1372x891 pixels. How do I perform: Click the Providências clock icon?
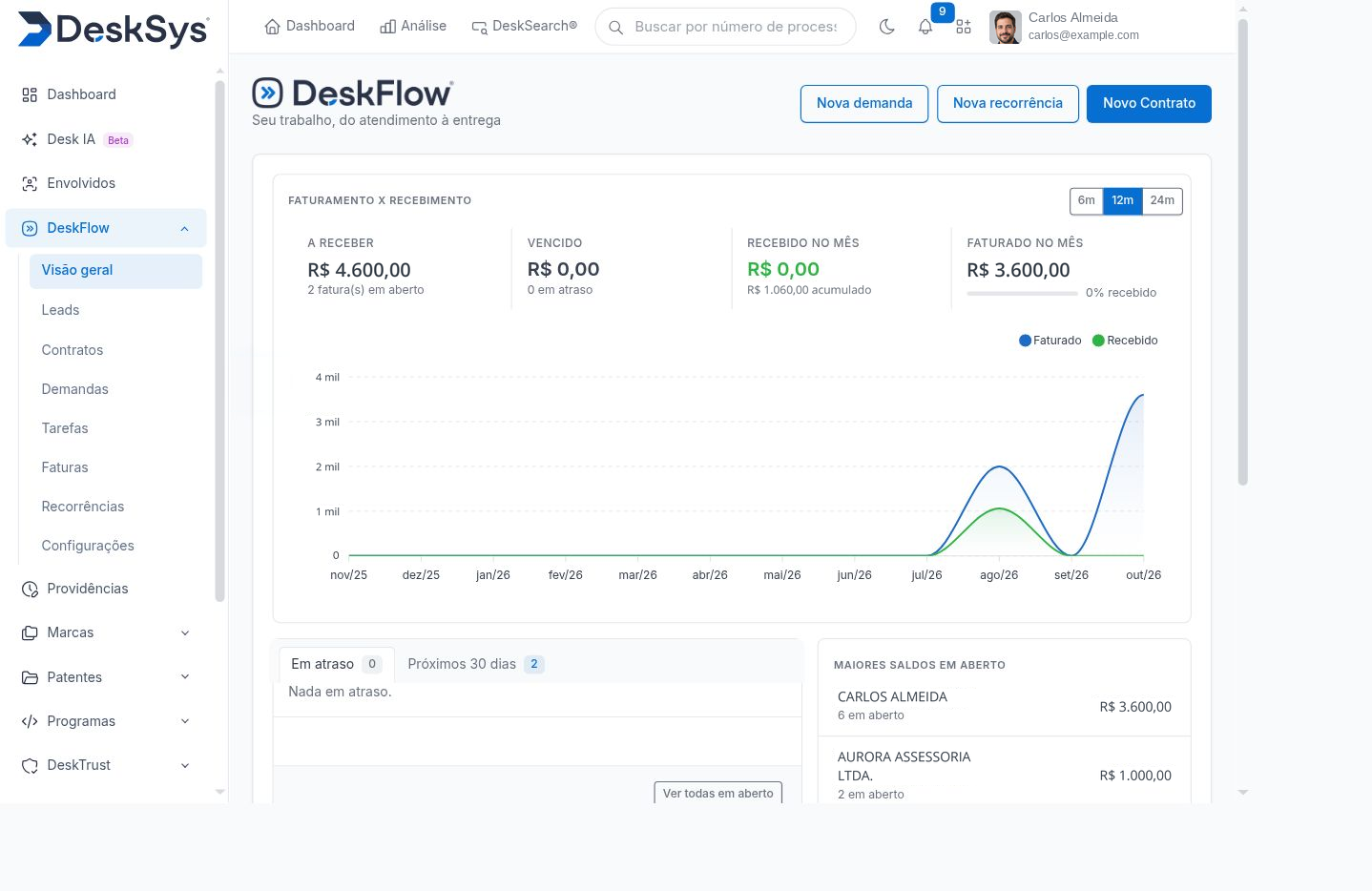(30, 589)
